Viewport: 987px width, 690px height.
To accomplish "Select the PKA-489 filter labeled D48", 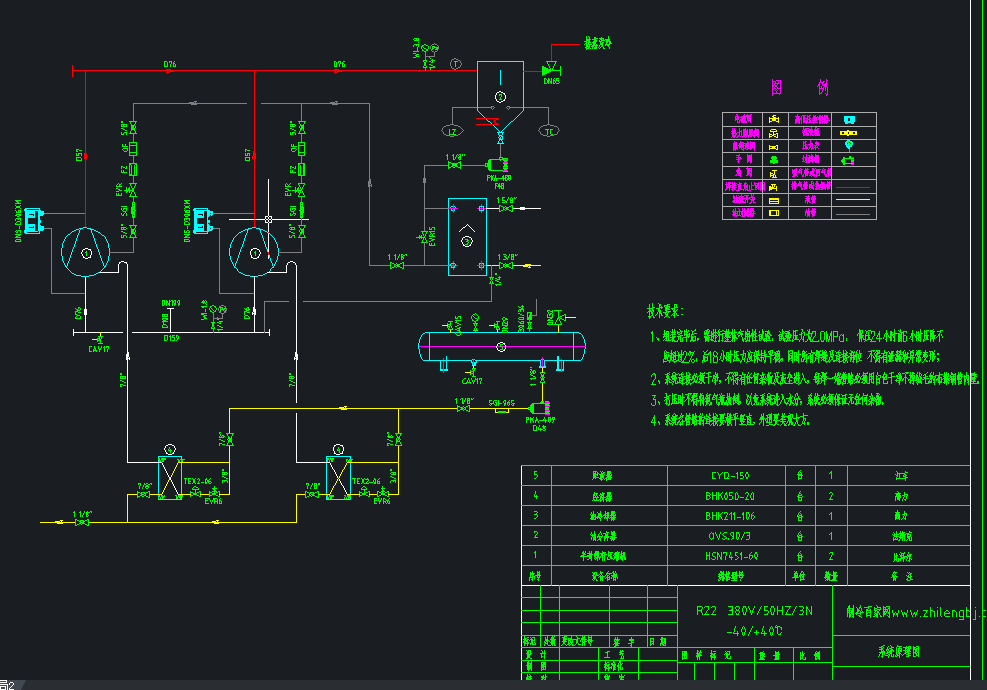I will pos(539,408).
